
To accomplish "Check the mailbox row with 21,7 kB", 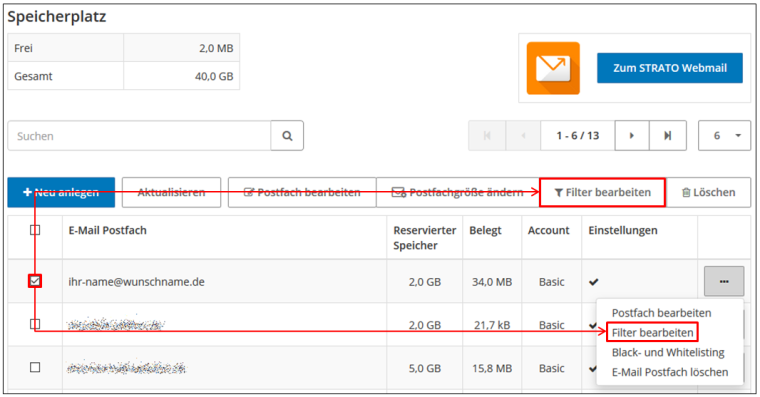I will point(35,324).
